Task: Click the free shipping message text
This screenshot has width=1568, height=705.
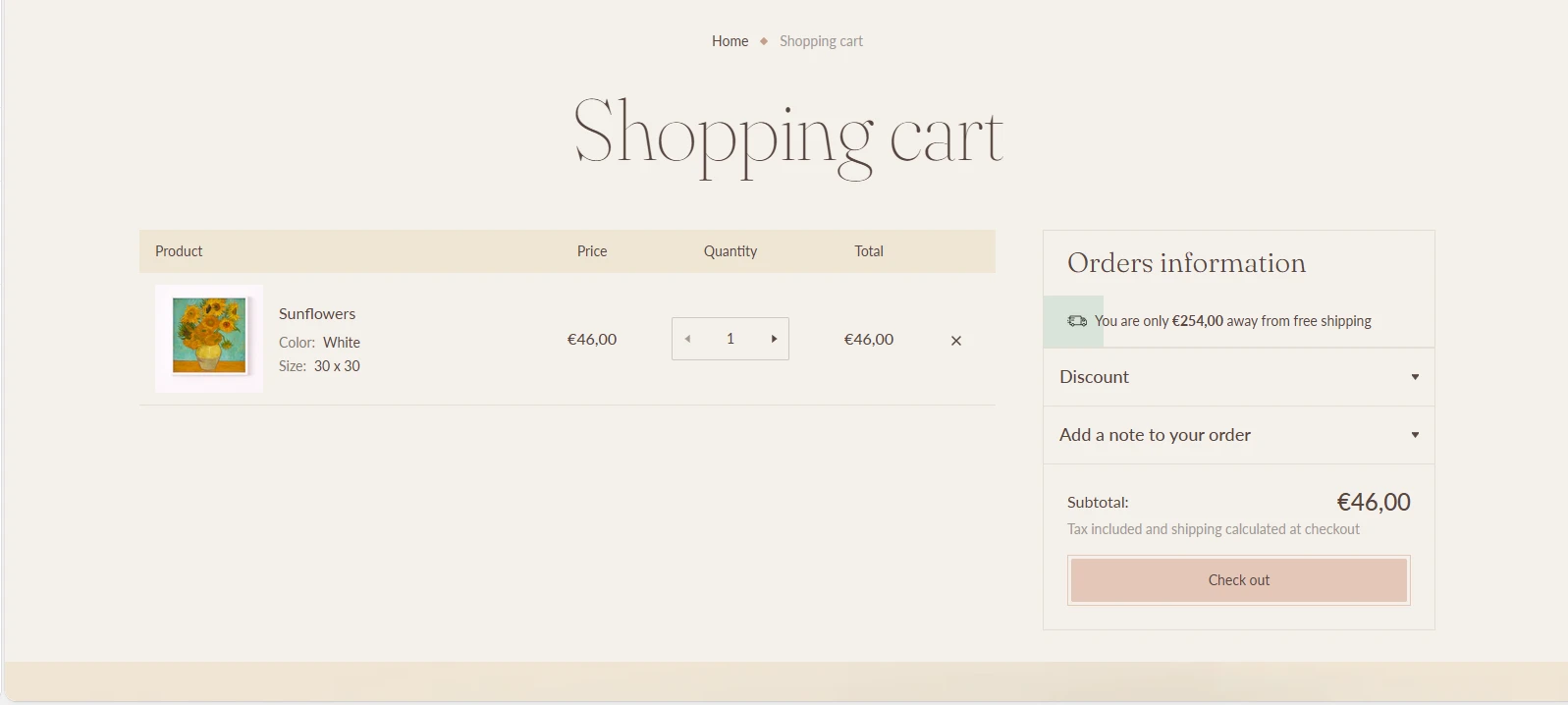Action: 1233,321
